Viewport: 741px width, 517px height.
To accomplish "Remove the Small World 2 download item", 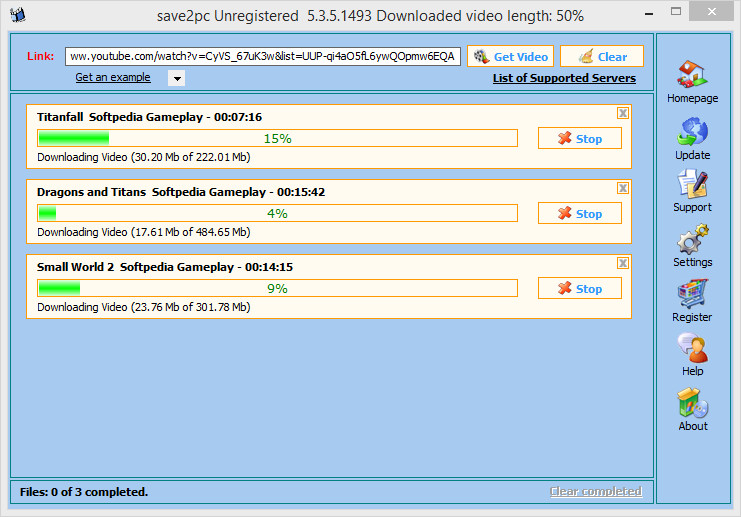I will (623, 263).
